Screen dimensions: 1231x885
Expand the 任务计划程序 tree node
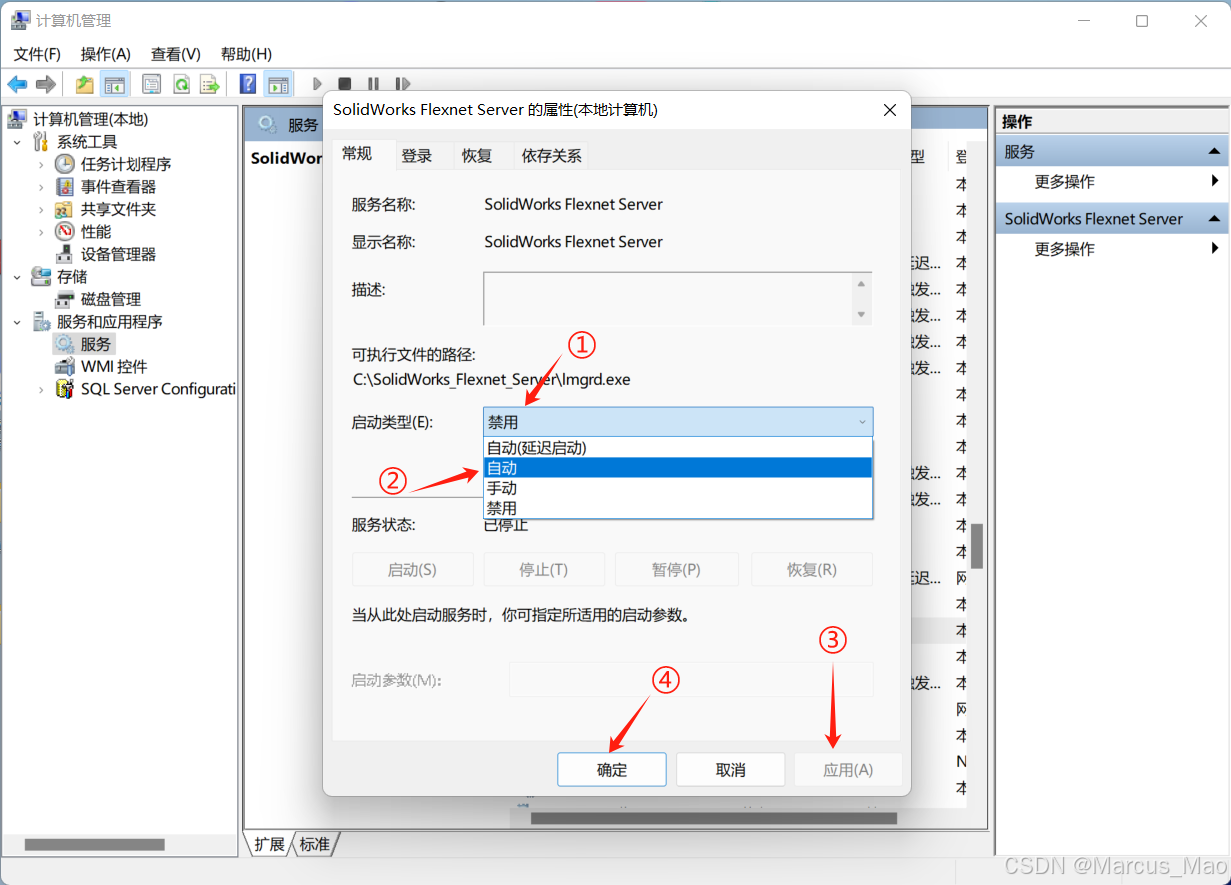point(41,164)
